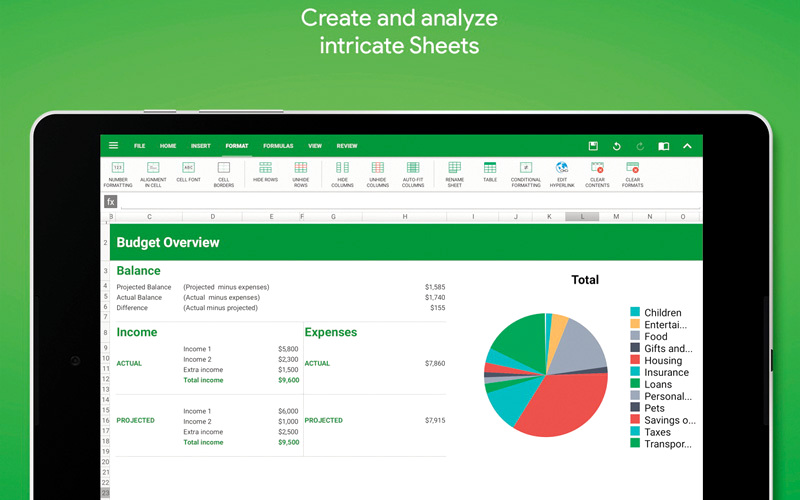Undo the last action
This screenshot has height=500, width=800.
616,146
